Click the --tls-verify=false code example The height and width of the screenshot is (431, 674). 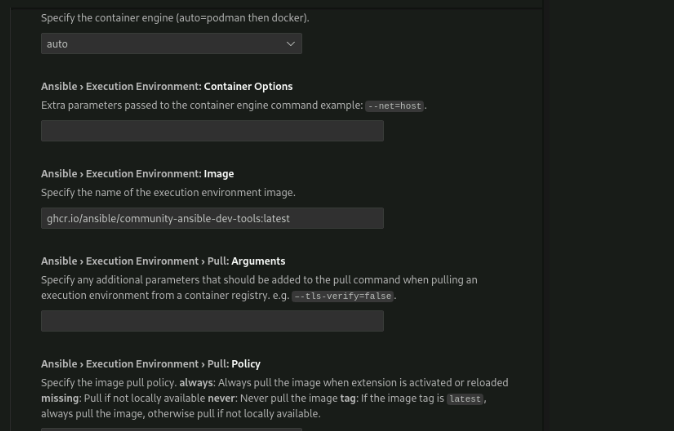point(344,296)
